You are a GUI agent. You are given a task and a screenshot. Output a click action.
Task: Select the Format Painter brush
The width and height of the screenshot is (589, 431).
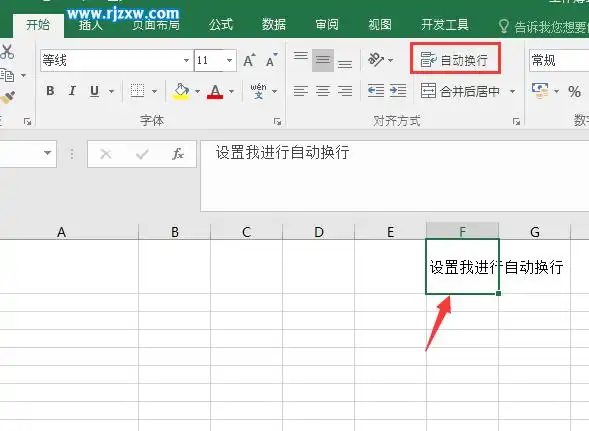click(x=8, y=98)
